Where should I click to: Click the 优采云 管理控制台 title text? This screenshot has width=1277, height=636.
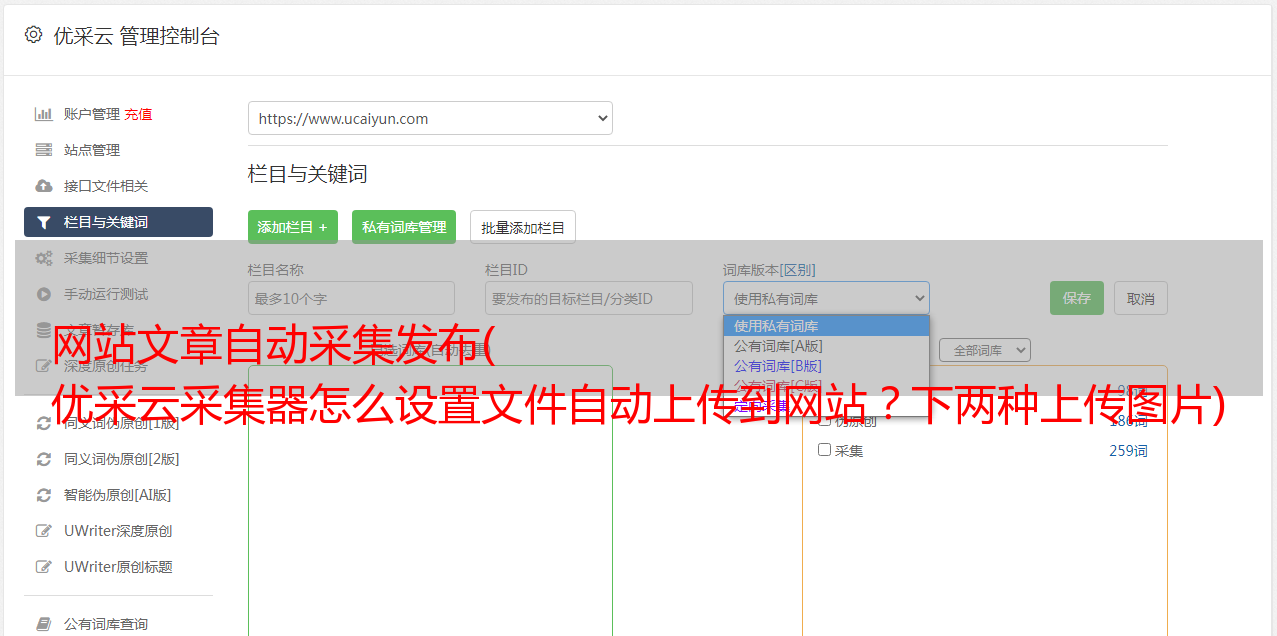136,36
